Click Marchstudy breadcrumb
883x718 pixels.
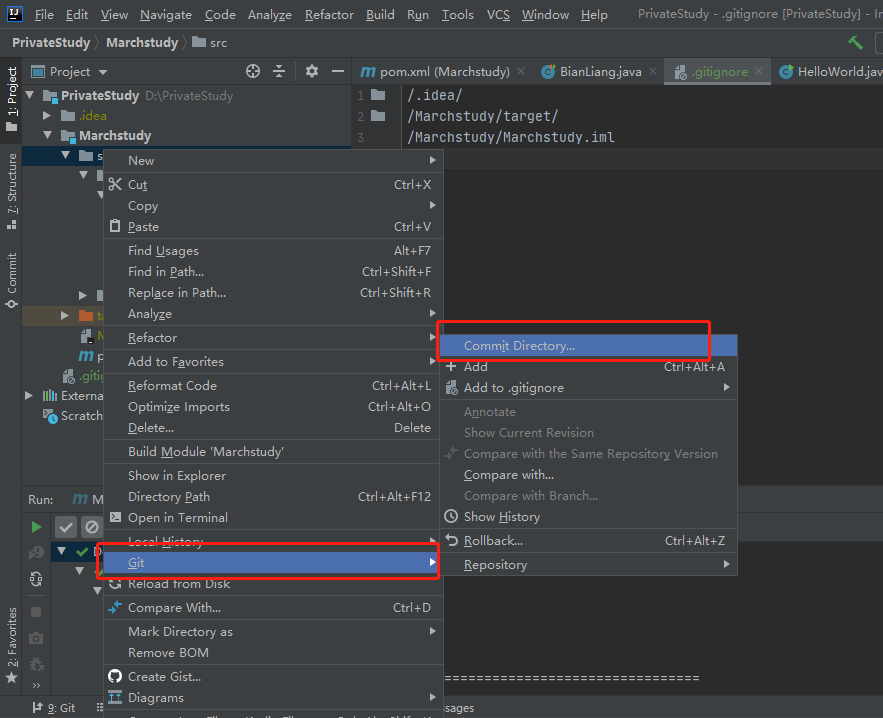coord(142,42)
